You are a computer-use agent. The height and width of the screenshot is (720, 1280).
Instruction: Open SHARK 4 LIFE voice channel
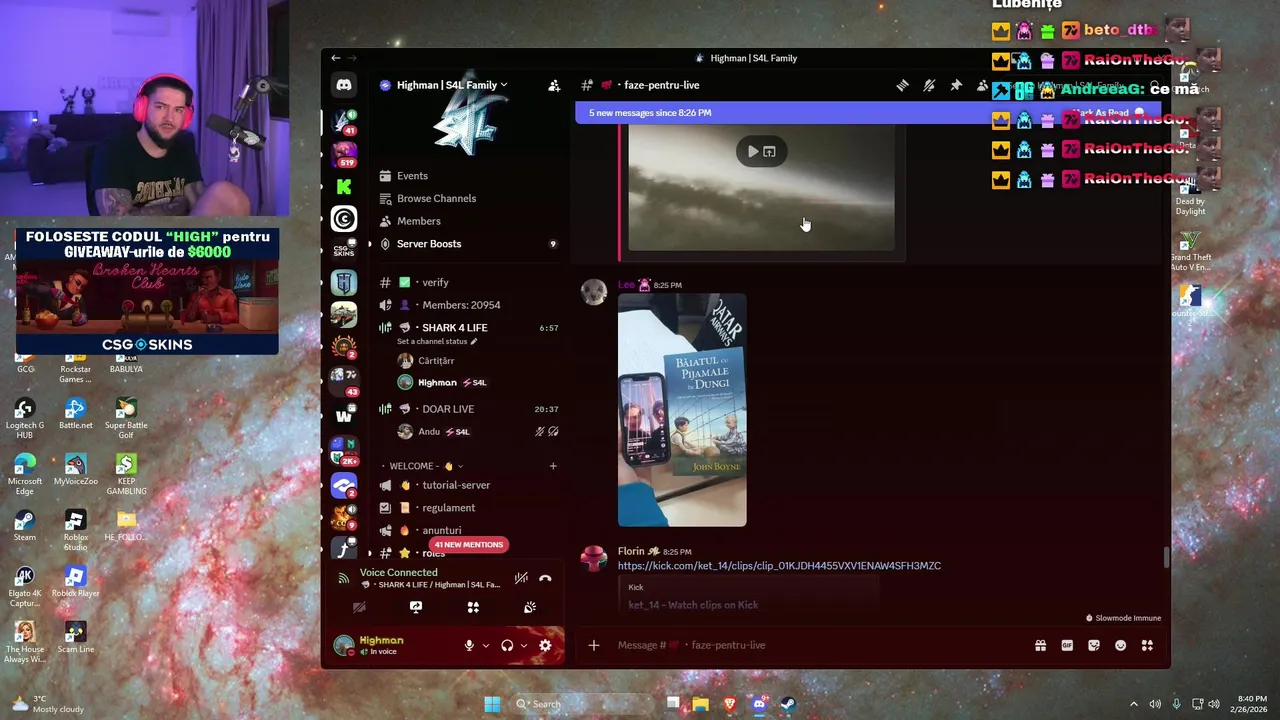[x=468, y=328]
